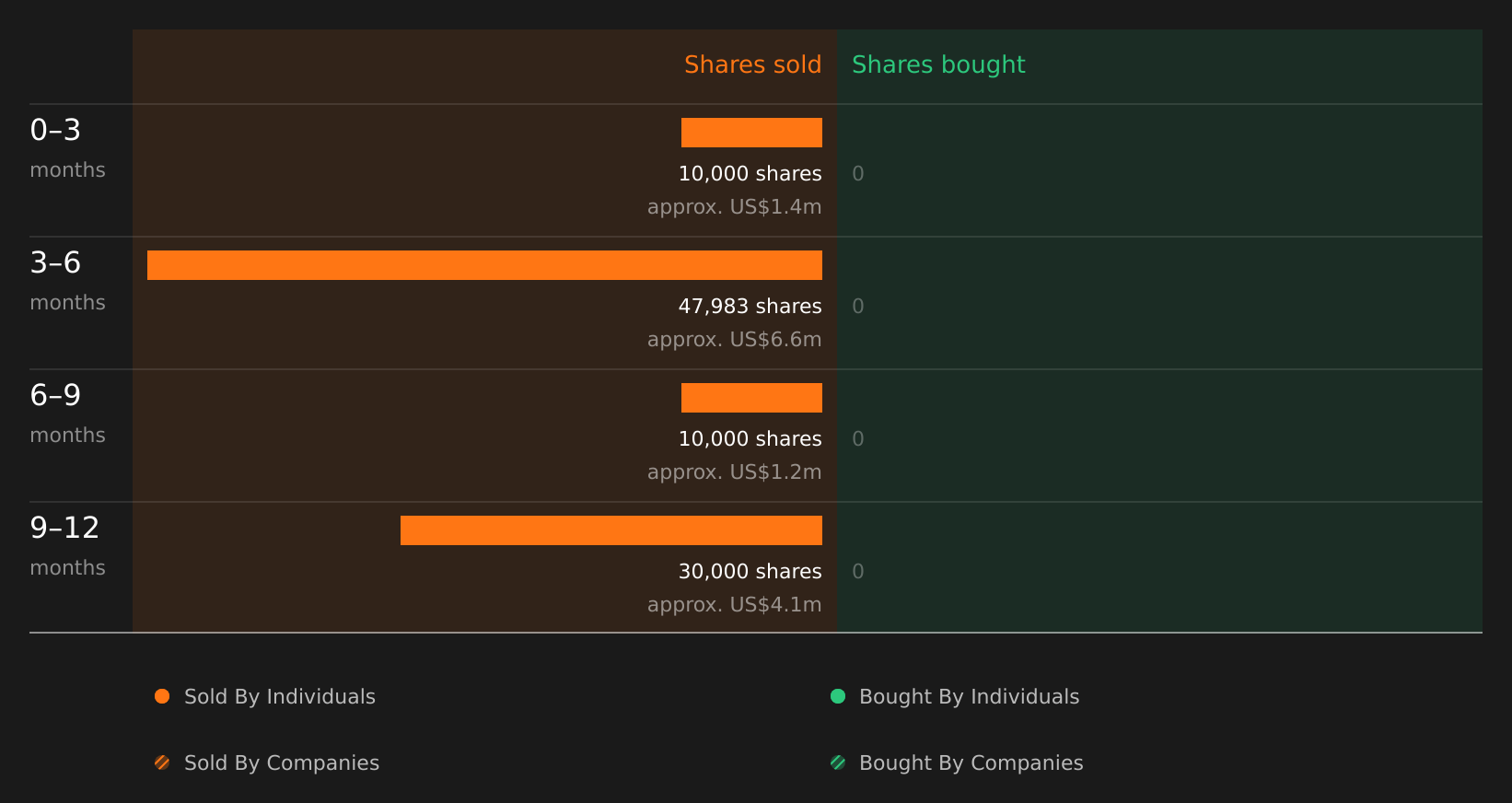1512x803 pixels.
Task: Select the Bought By Companies legend label
Action: pos(971,763)
